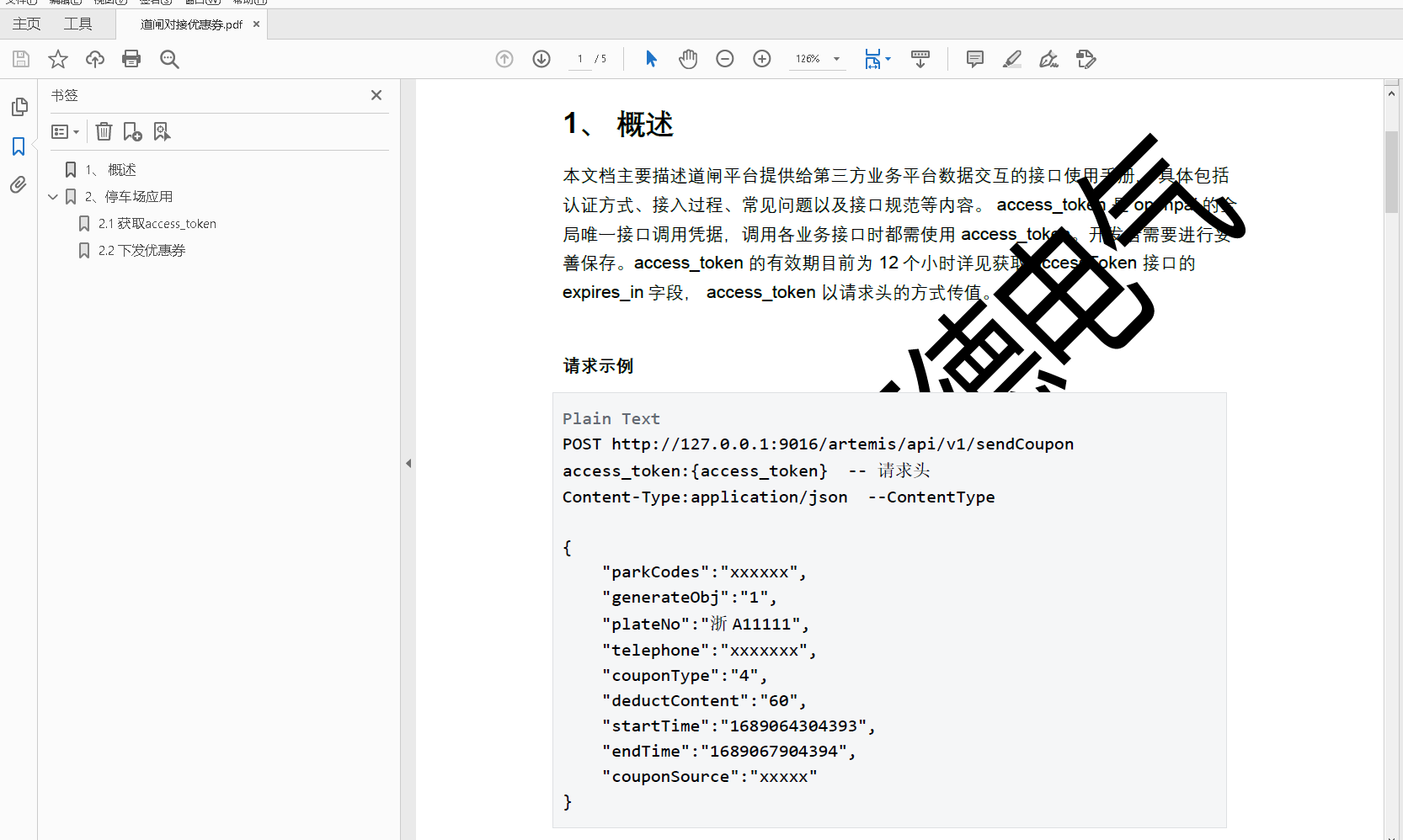
Task: Open the zoom level dropdown
Action: tap(836, 59)
